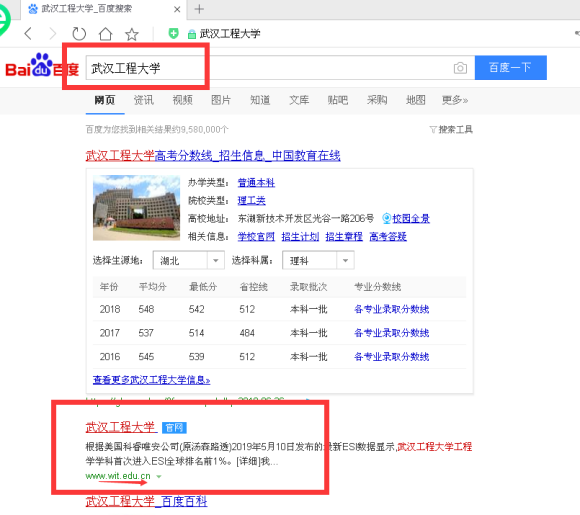Open 各专业录取分数线 link for 2016

pyautogui.click(x=391, y=357)
